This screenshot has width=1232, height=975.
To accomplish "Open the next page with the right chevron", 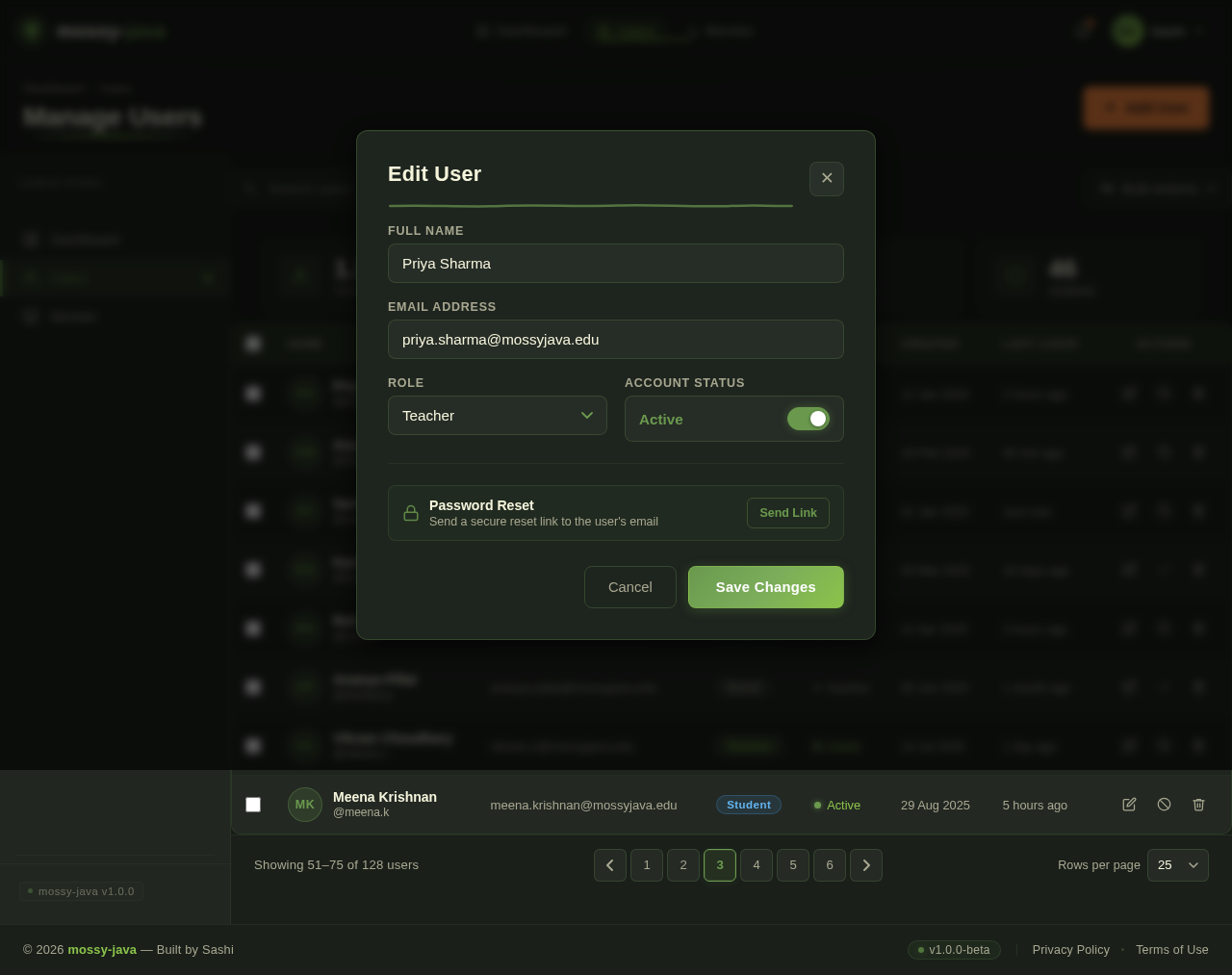I will click(x=864, y=864).
